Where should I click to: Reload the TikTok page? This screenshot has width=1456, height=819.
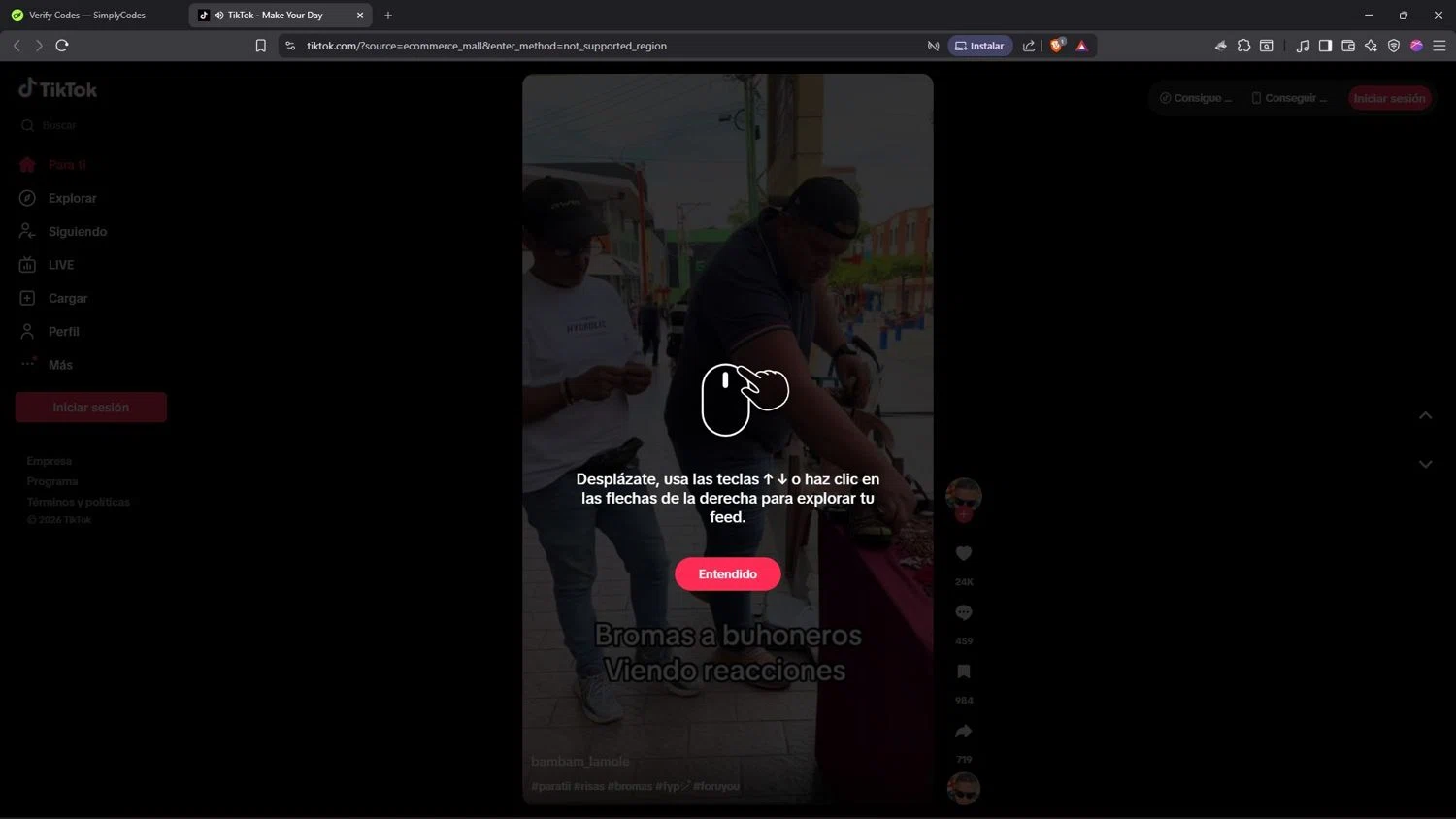point(62,46)
